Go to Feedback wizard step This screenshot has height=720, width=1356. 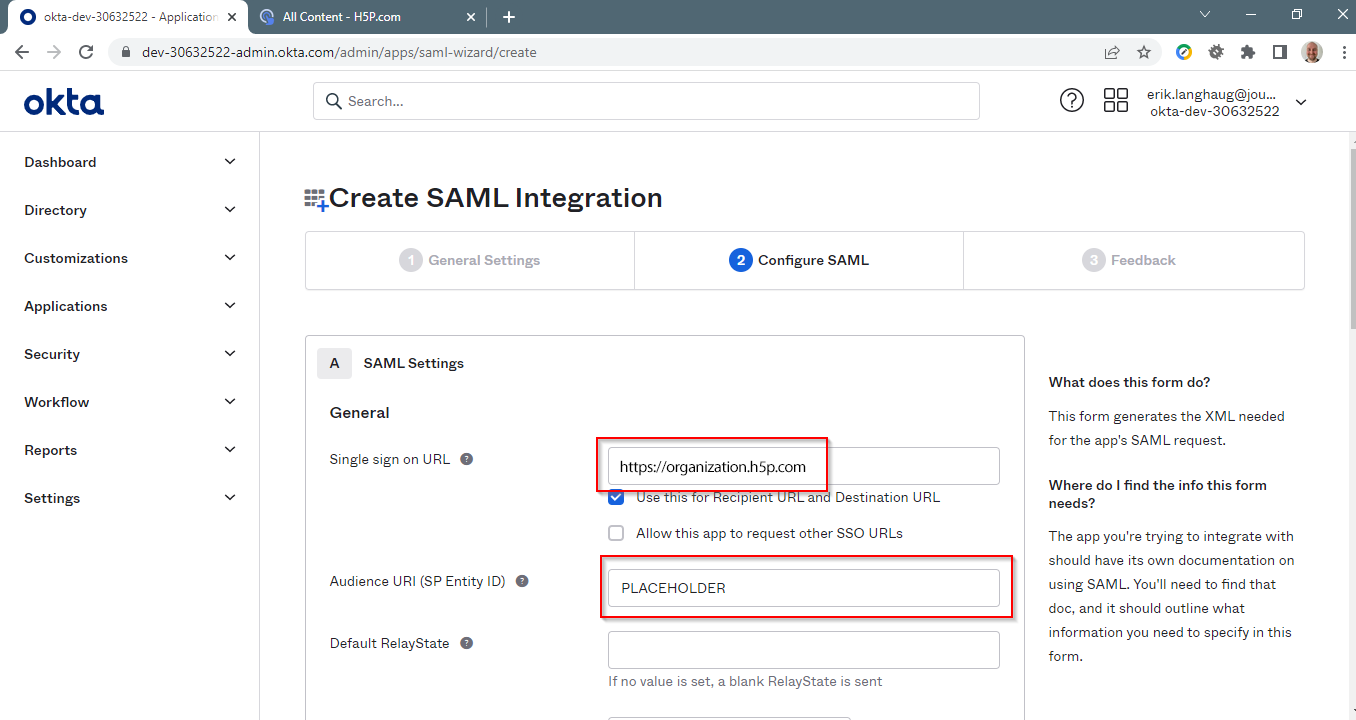click(x=1134, y=260)
